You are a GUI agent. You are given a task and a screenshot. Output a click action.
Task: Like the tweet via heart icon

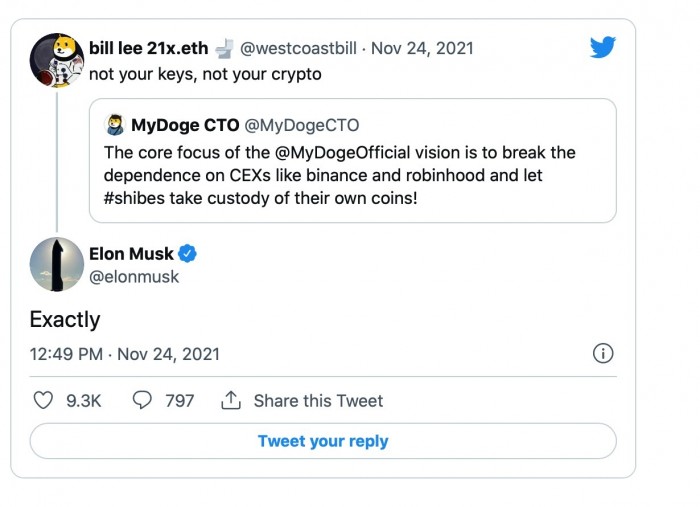(43, 400)
